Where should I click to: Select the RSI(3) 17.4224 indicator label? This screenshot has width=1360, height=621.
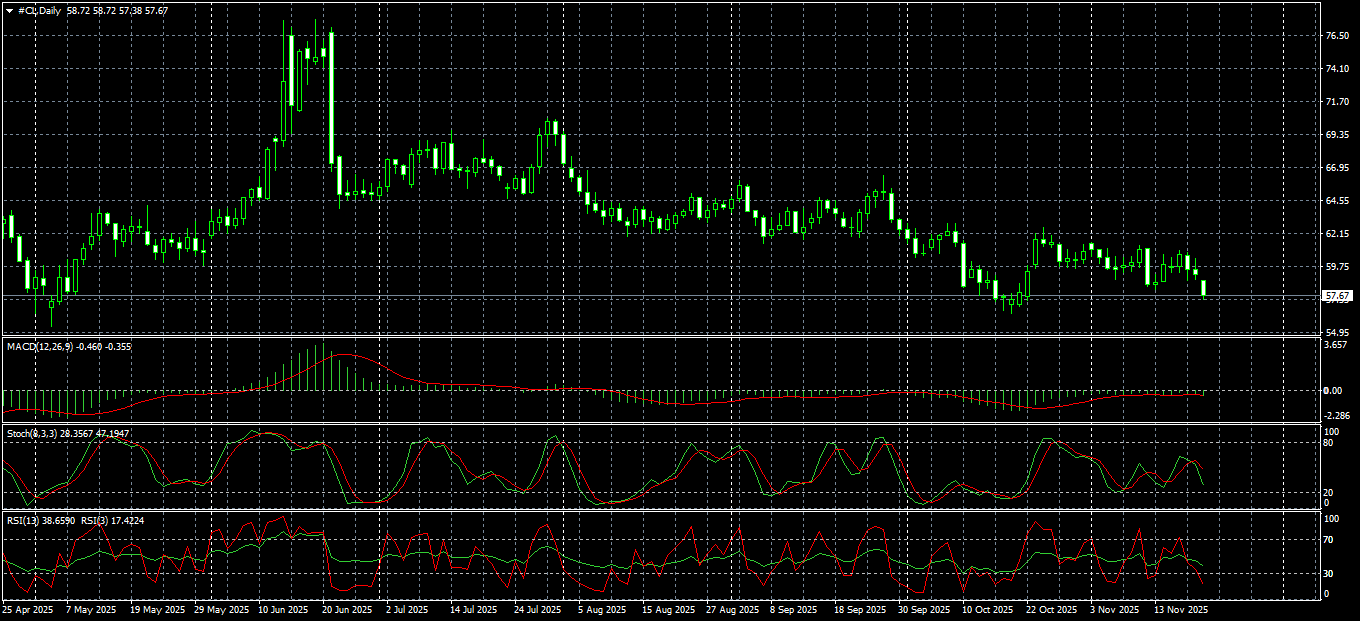pyautogui.click(x=113, y=520)
